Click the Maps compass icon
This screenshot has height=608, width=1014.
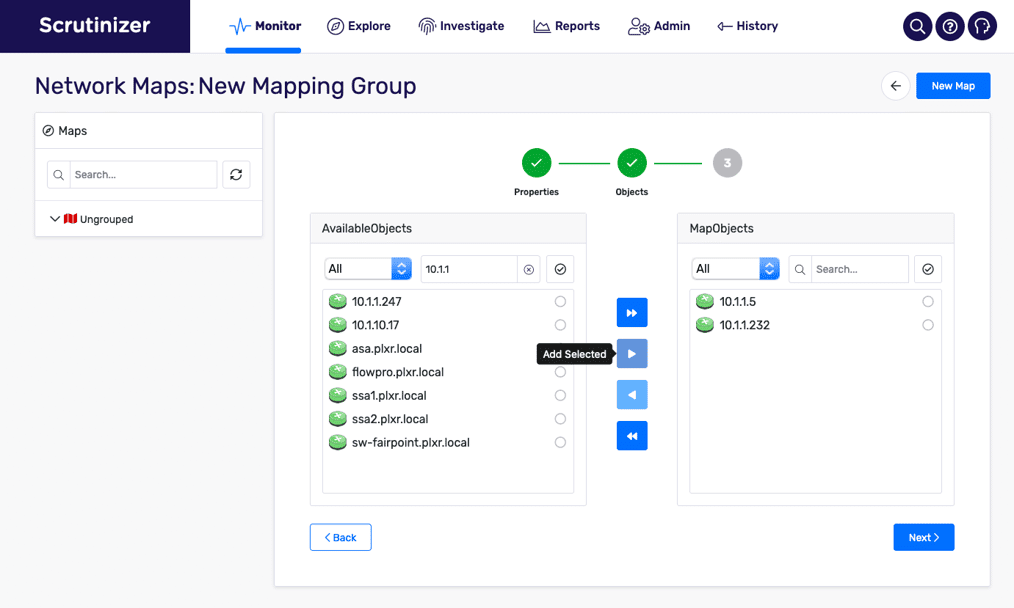click(48, 131)
